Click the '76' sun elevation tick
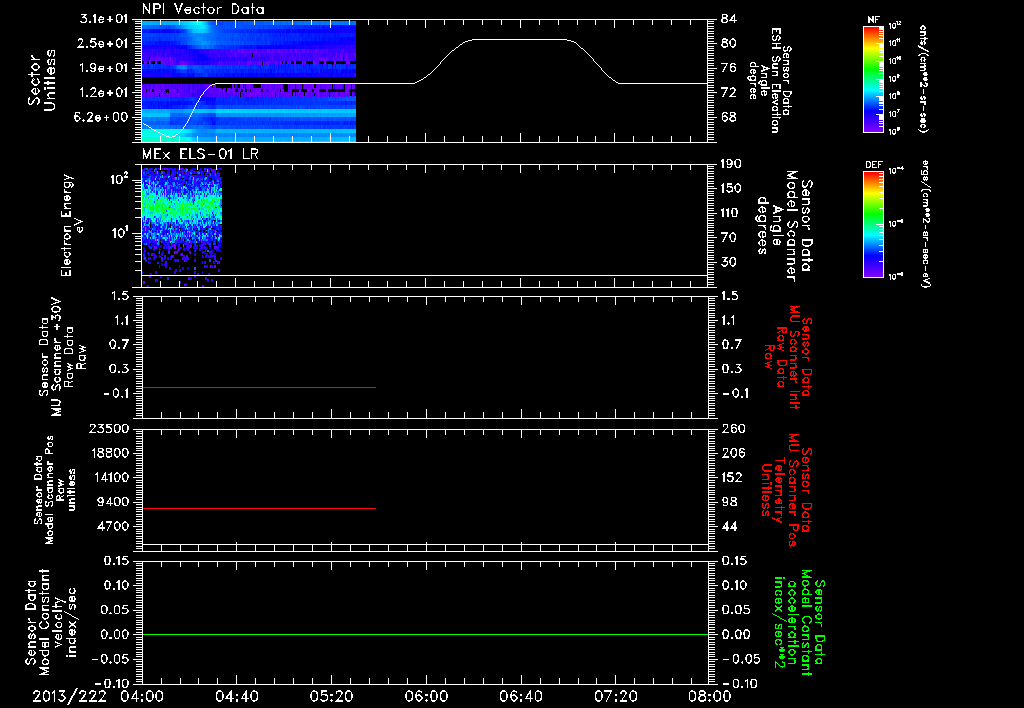This screenshot has height=708, width=1024. click(729, 68)
